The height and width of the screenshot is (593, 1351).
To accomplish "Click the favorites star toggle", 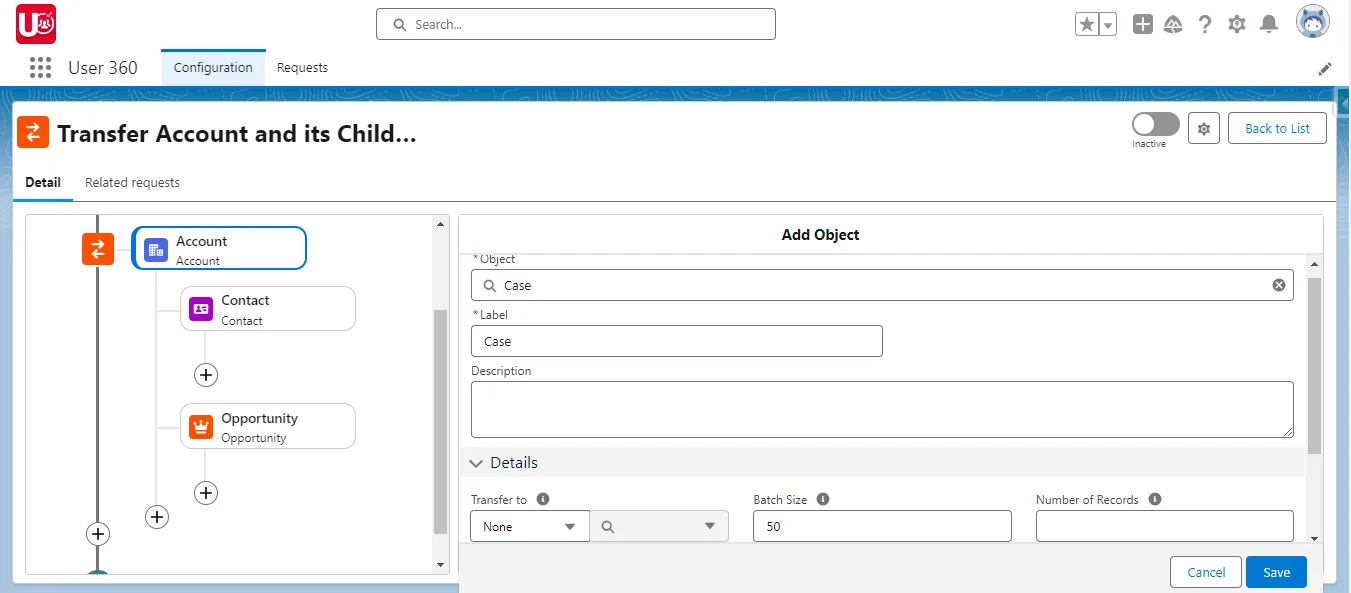I will (1088, 22).
